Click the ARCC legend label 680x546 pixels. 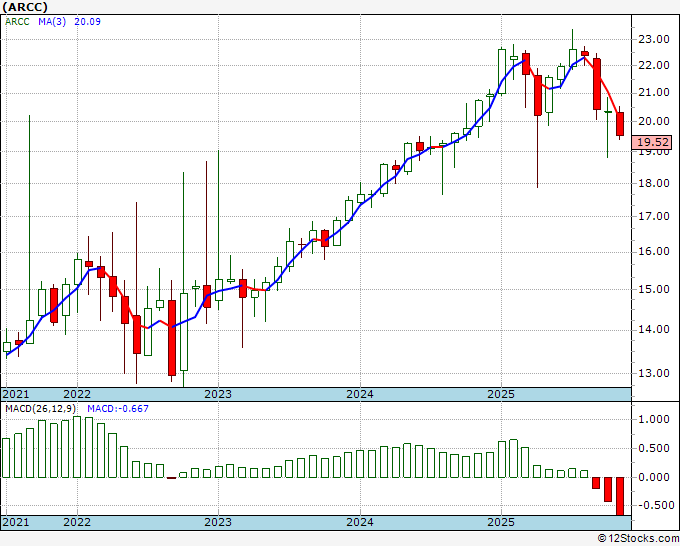(17, 21)
